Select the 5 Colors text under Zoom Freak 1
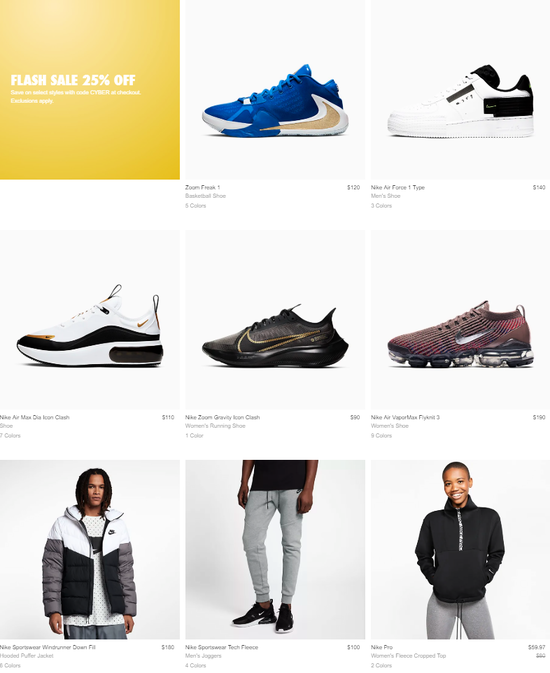The width and height of the screenshot is (550, 673). pyautogui.click(x=195, y=206)
